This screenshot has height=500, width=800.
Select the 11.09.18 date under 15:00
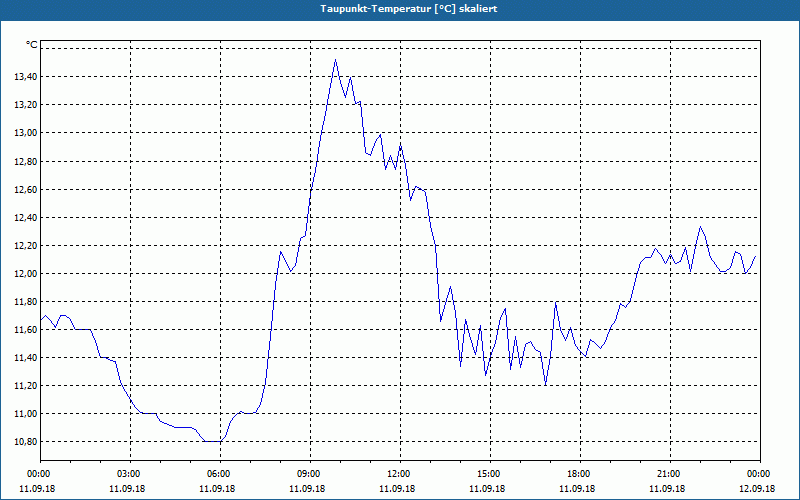click(487, 489)
